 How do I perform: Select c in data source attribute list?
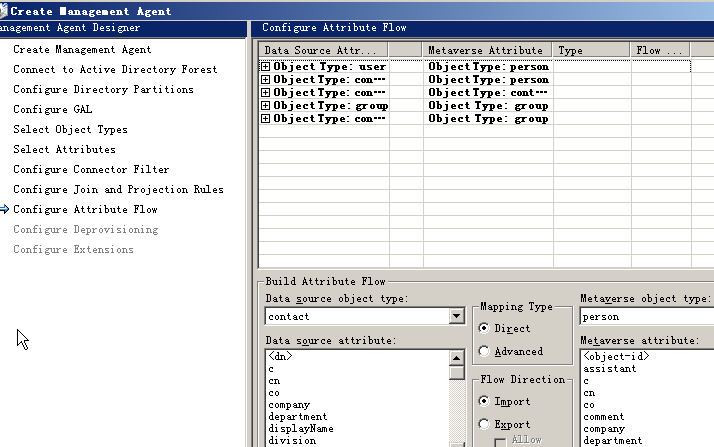click(x=271, y=369)
